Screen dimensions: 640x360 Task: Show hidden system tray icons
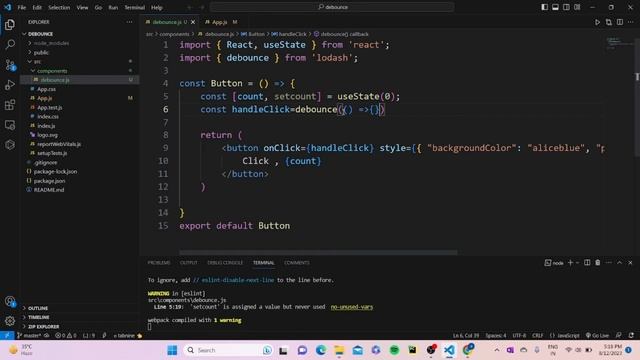(497, 350)
